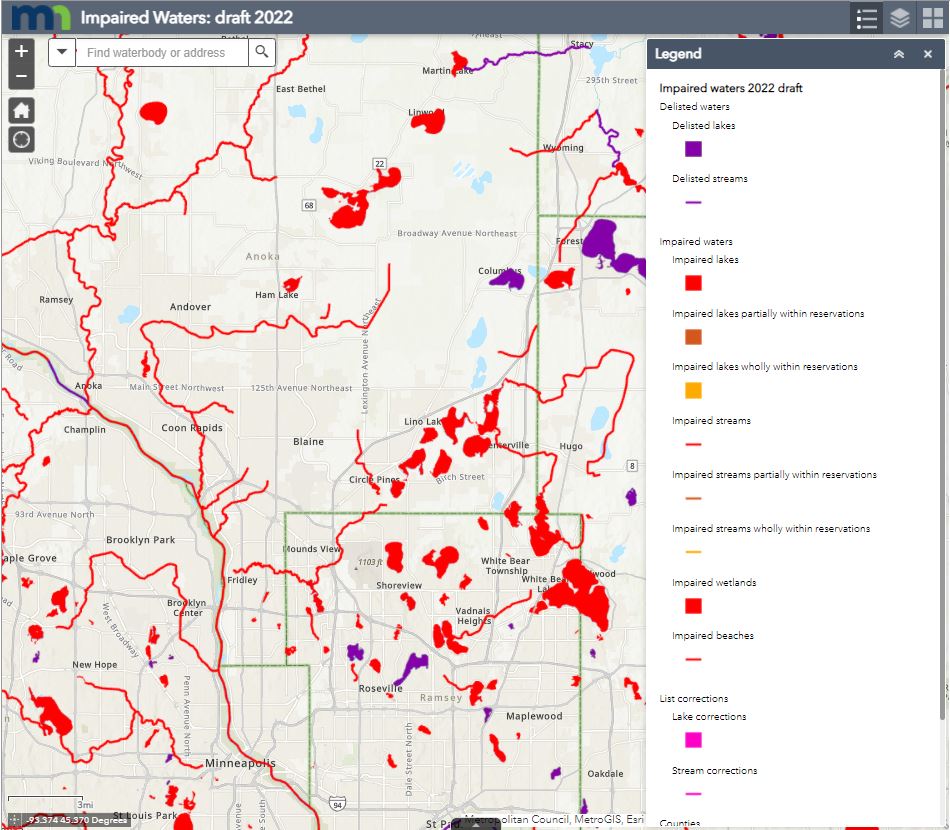
Task: Select the purple Delisted lakes swatch
Action: [x=693, y=148]
